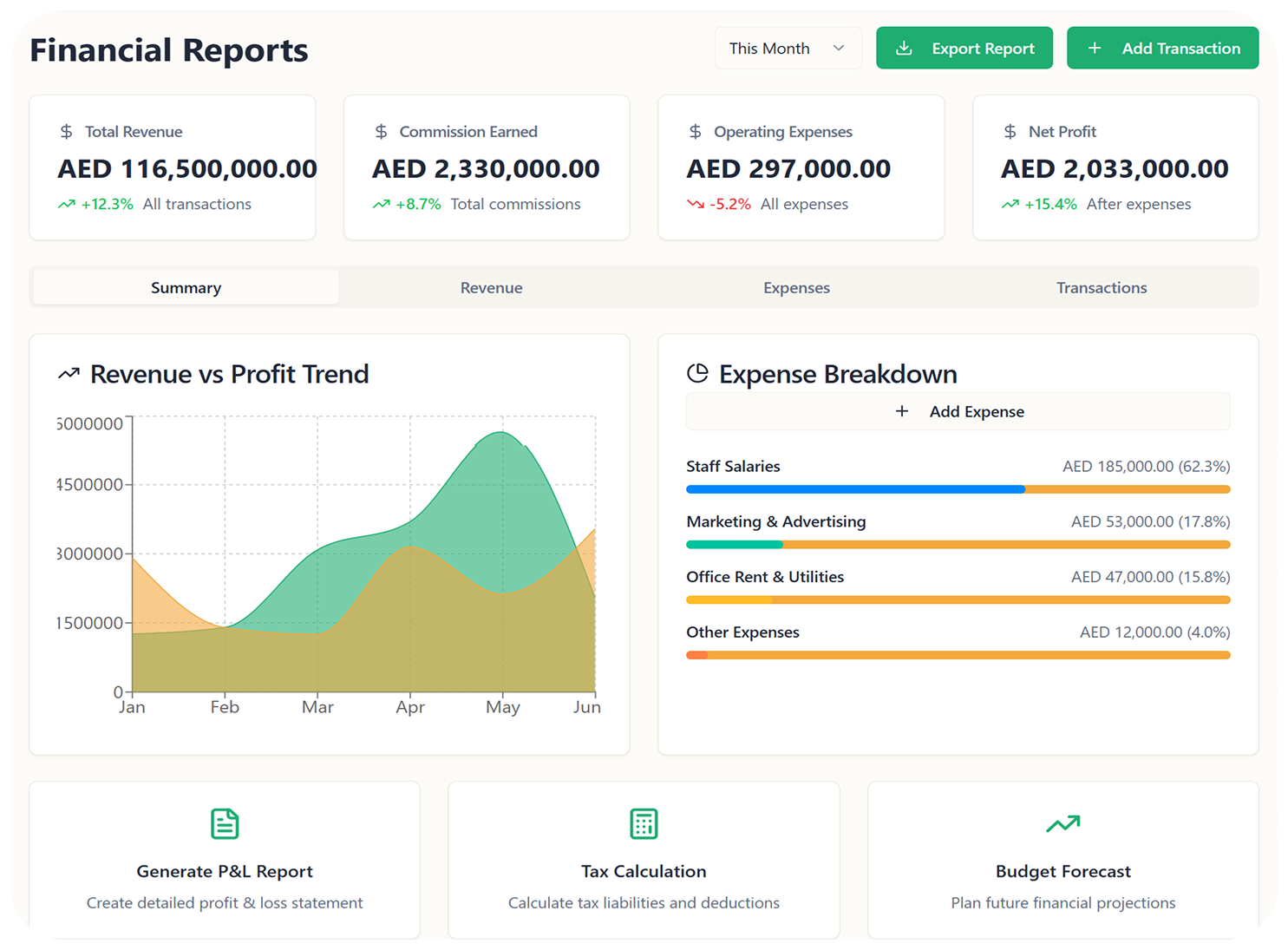Click the dollar icon beside Commission Earned
The image size is (1288, 950).
[381, 132]
